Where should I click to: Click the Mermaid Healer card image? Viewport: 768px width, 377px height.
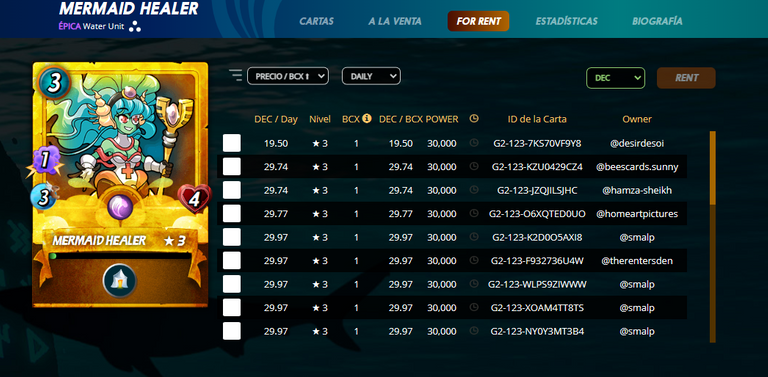coord(120,185)
